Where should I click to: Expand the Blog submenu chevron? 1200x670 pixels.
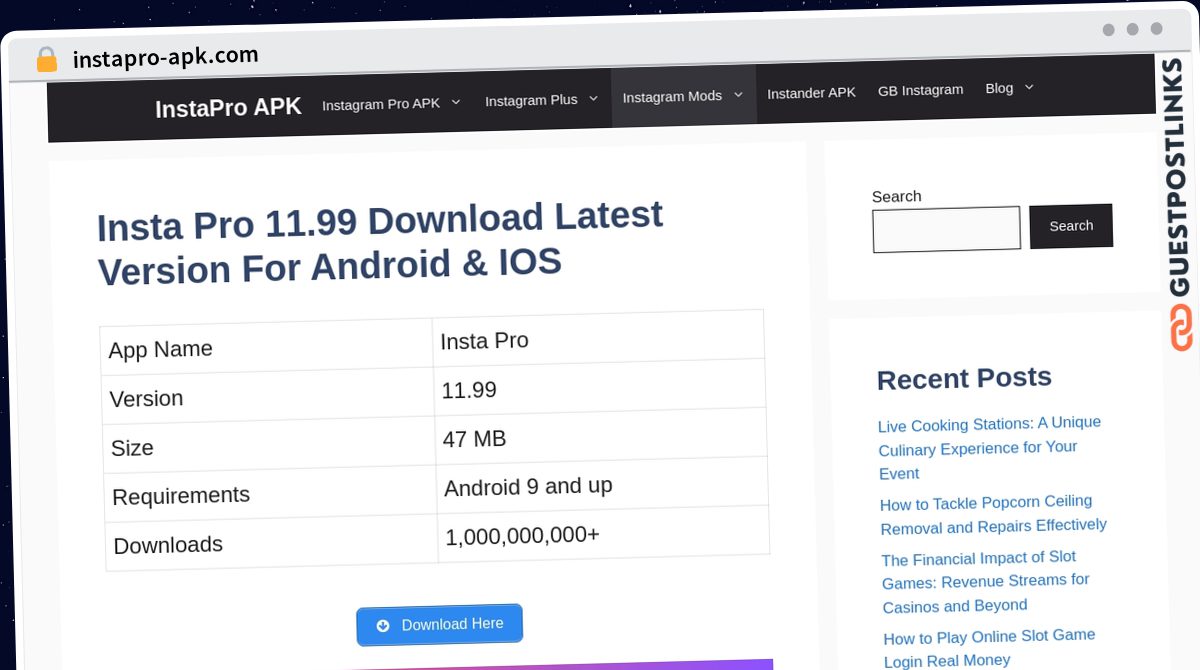(1029, 87)
